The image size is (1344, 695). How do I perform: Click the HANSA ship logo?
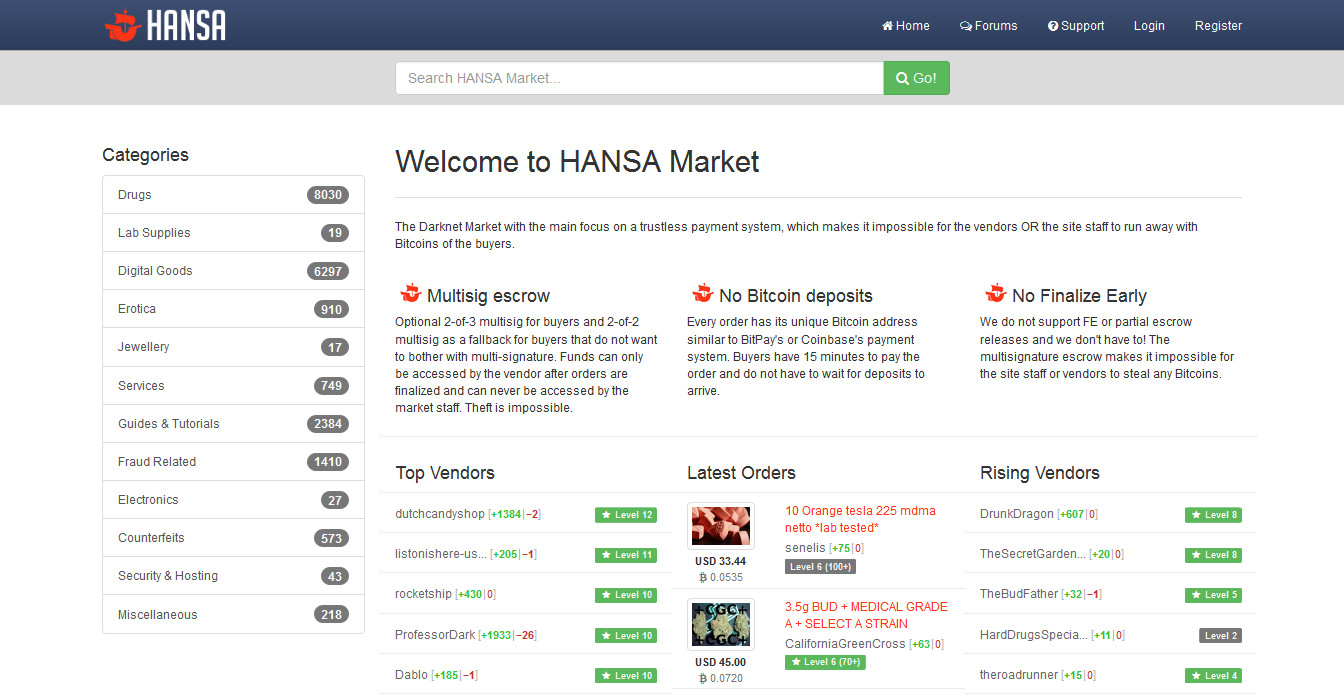[165, 25]
